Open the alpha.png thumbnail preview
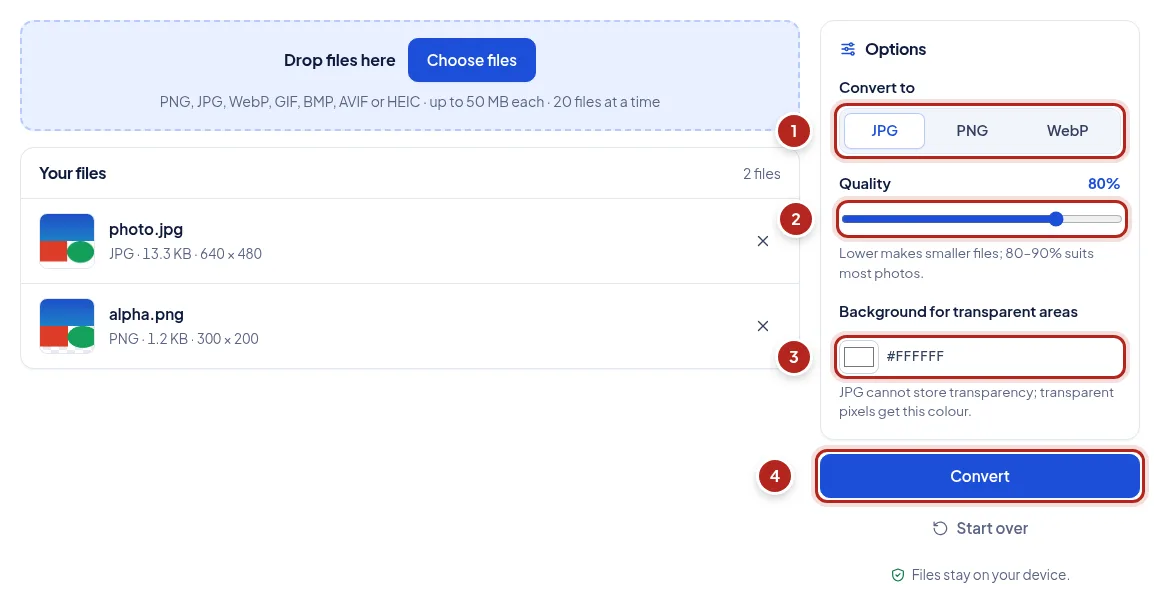 click(x=67, y=325)
